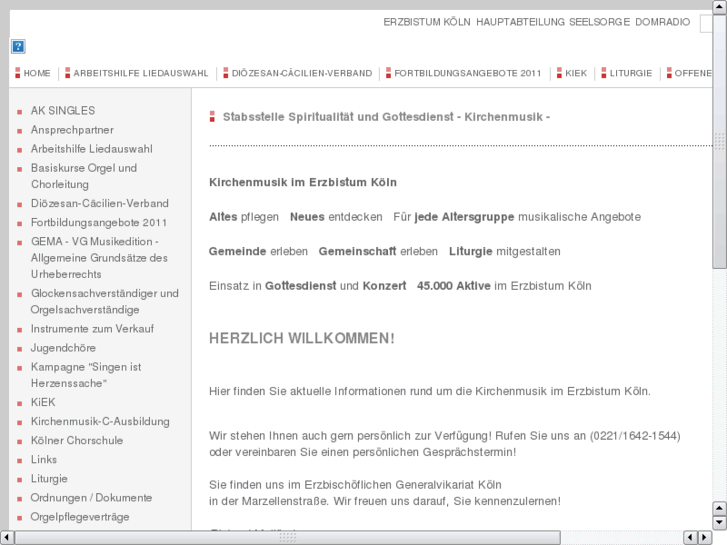The width and height of the screenshot is (727, 545).
Task: Open Glockensachverständiger und Orgelsachverständige link
Action: [x=105, y=301]
